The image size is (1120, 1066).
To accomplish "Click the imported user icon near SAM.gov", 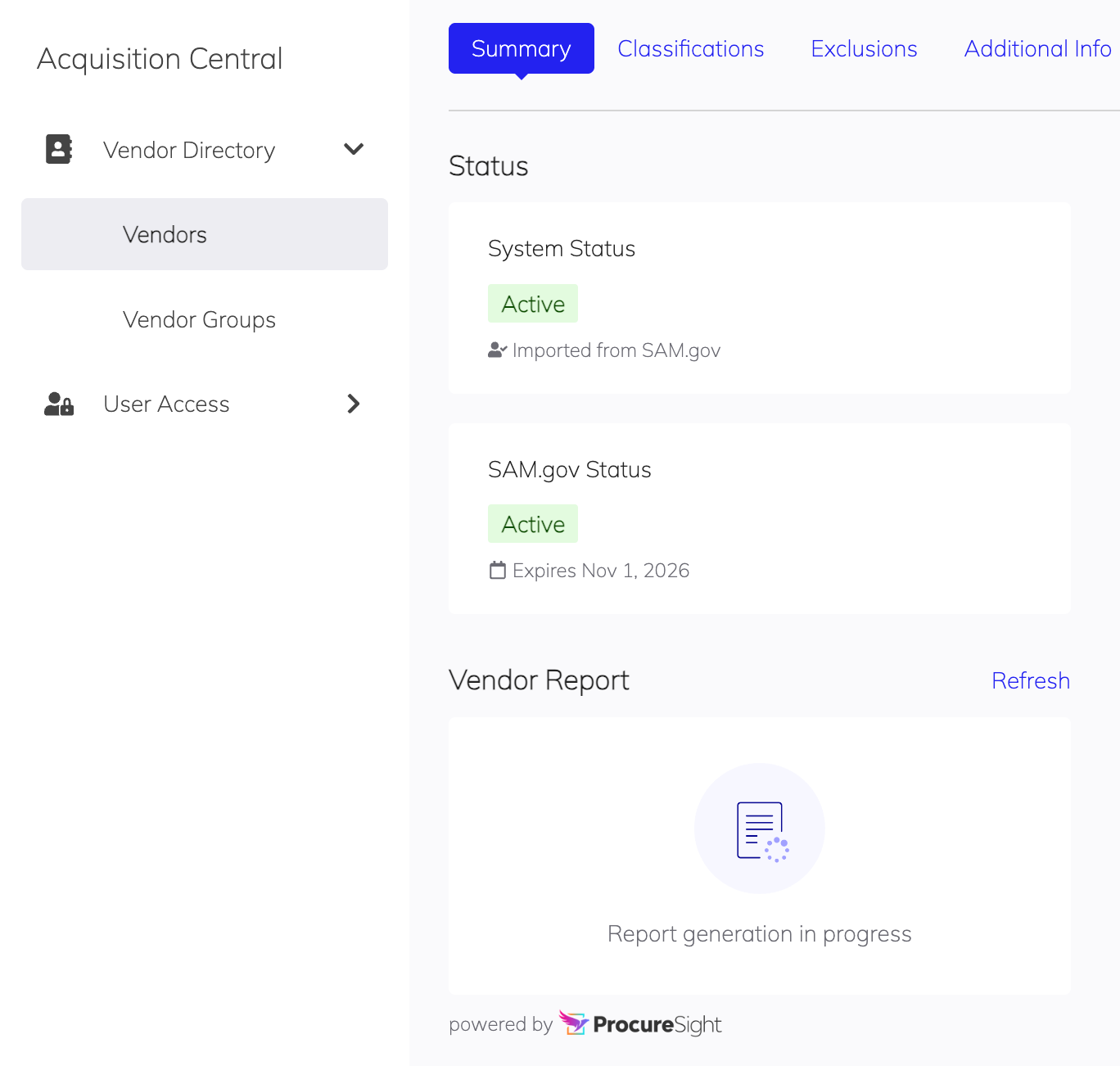I will point(497,350).
